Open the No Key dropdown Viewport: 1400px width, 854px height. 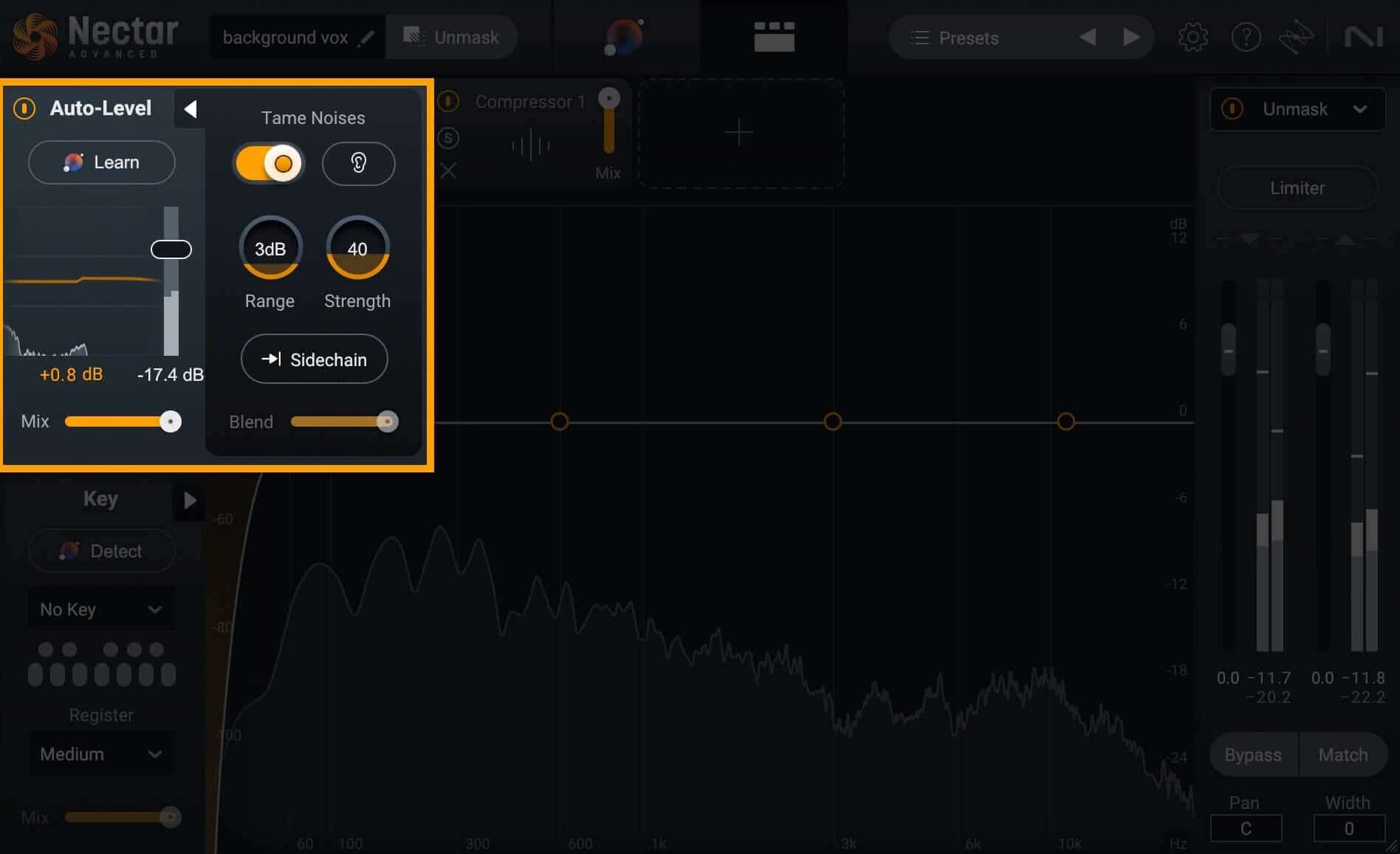tap(102, 609)
